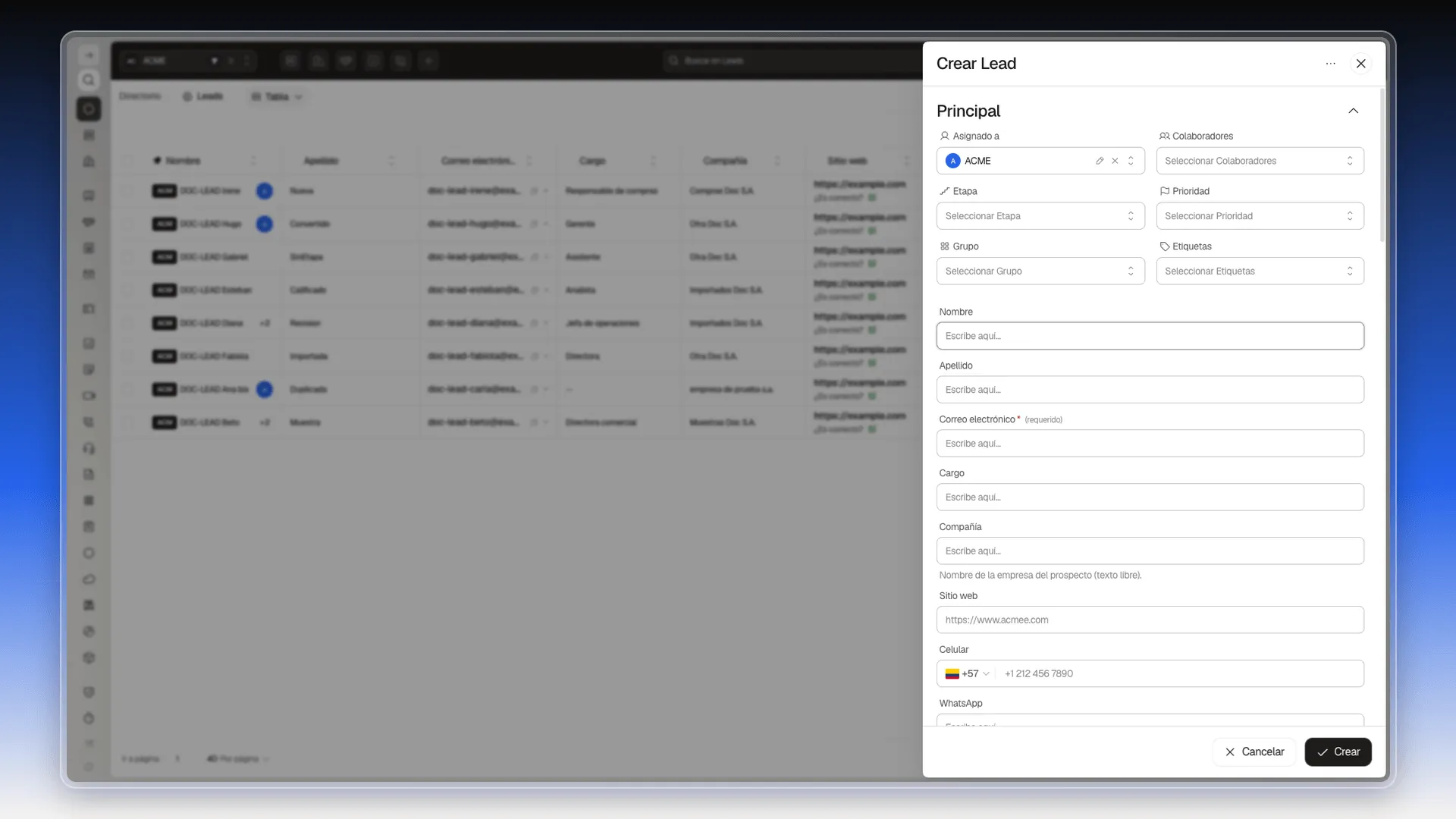The image size is (1456, 819).
Task: Click the Asignado a person icon
Action: coord(944,136)
